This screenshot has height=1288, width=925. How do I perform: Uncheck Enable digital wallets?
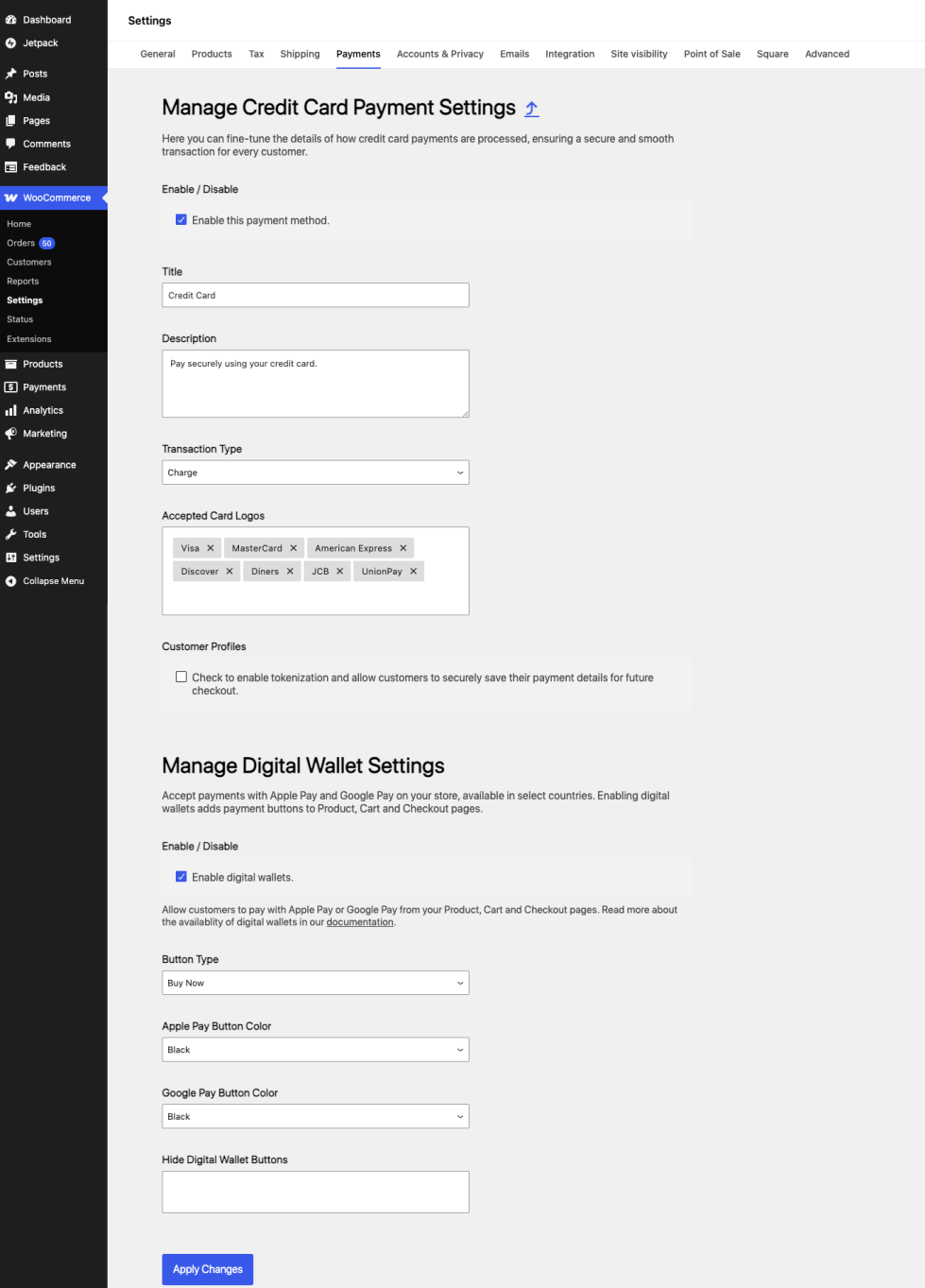[181, 877]
